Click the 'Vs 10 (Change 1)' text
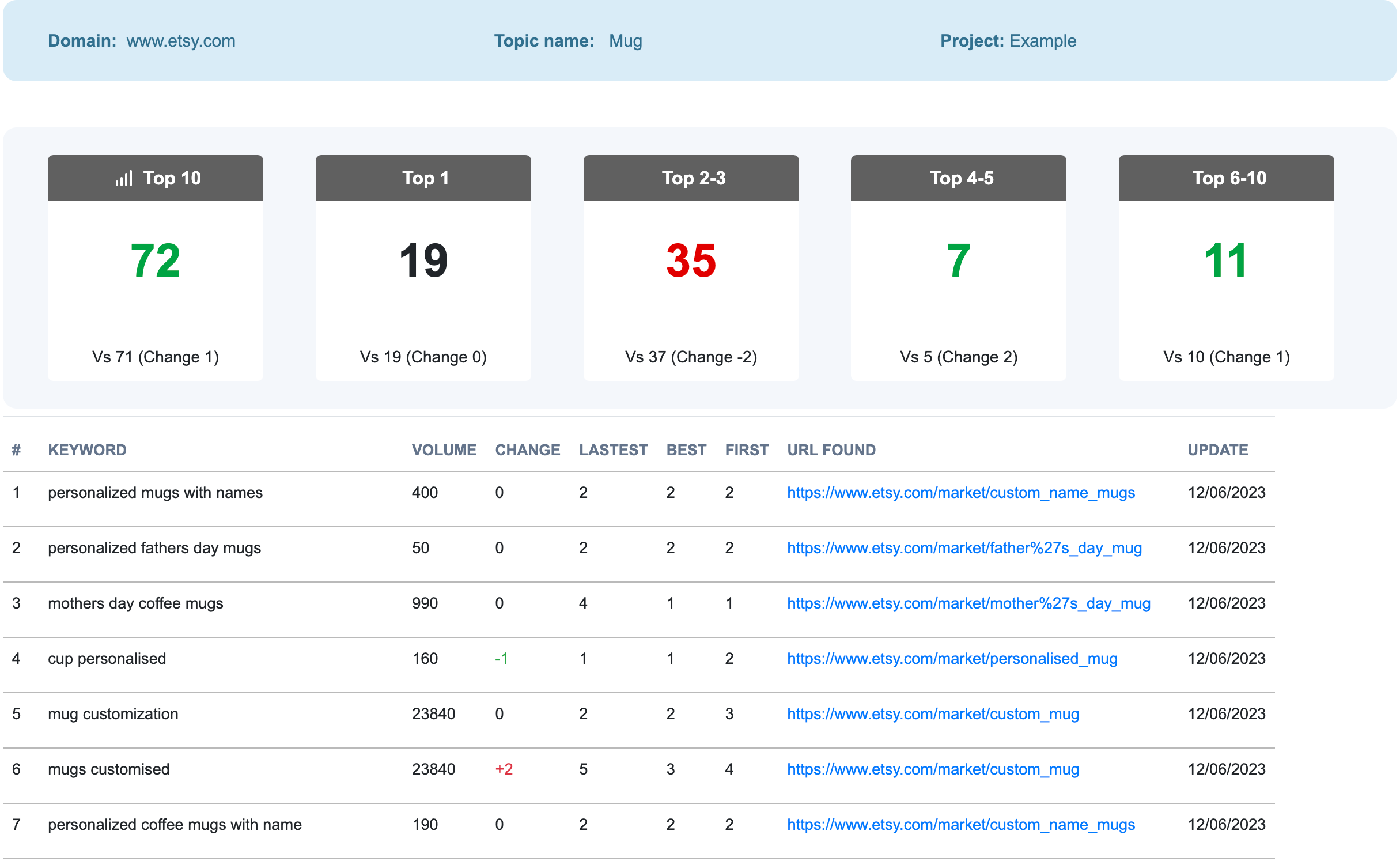This screenshot has height=861, width=1400. [1227, 358]
